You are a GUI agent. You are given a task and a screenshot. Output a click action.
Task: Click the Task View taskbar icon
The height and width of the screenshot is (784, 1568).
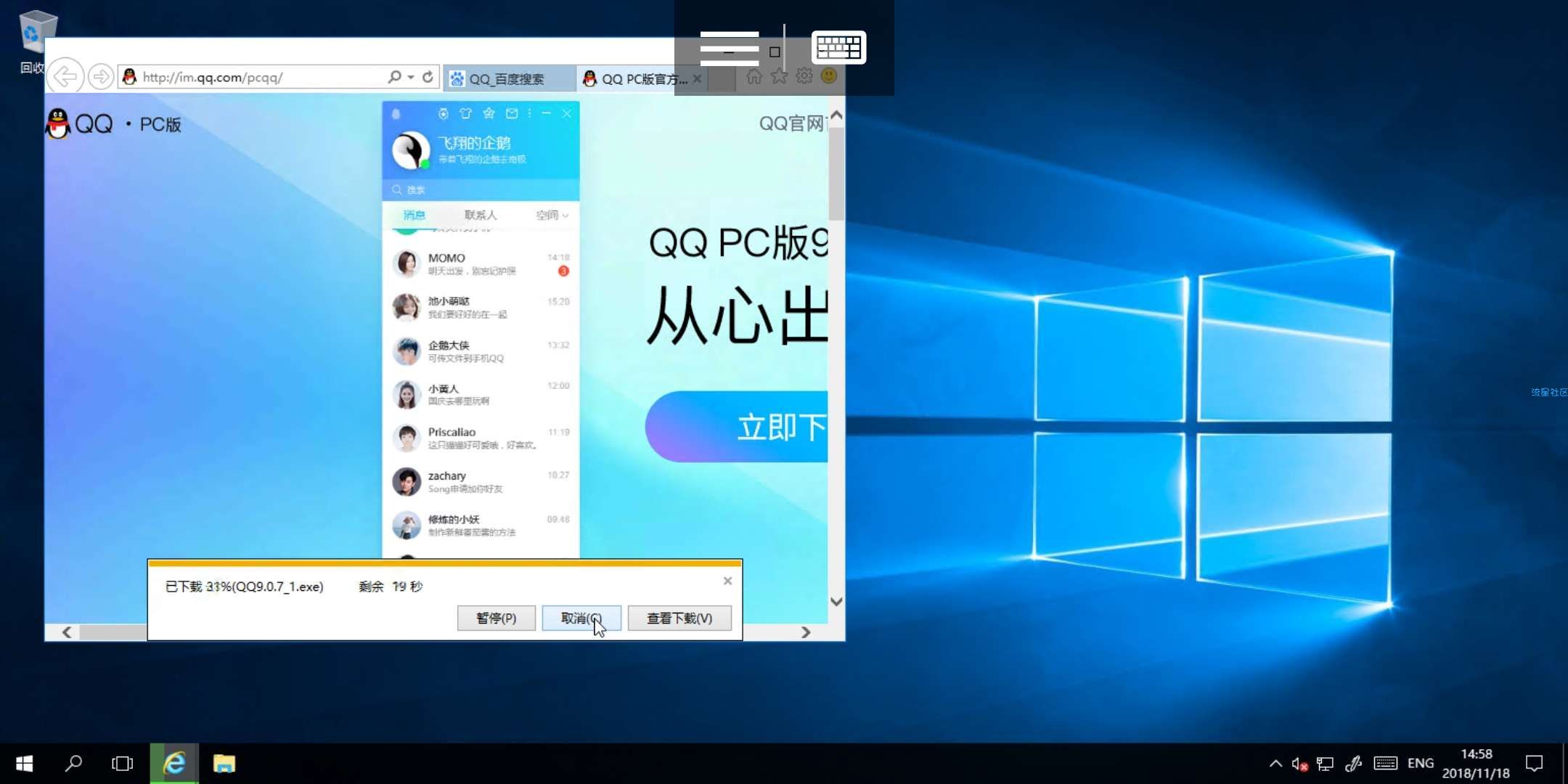coord(122,764)
